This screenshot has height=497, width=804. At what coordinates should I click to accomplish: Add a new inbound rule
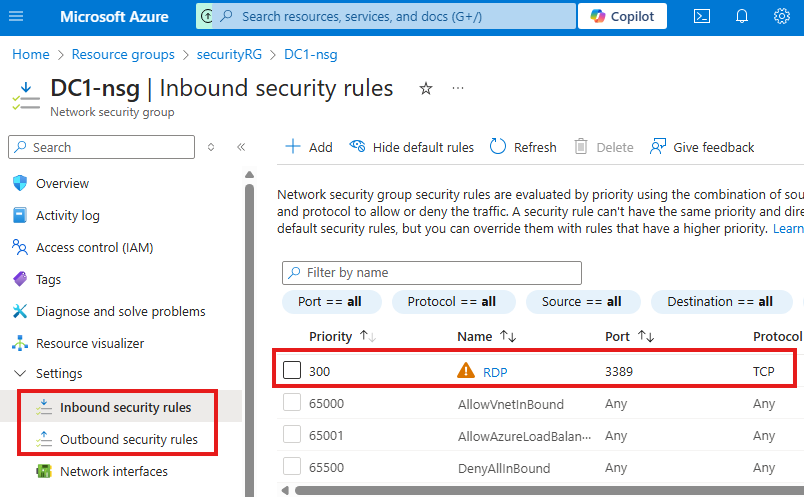pyautogui.click(x=309, y=147)
